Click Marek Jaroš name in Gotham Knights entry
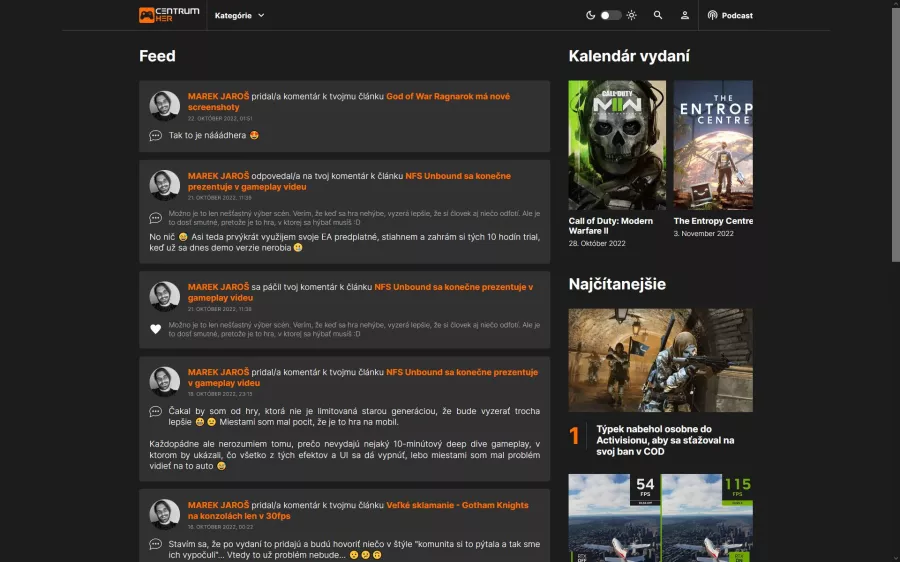The width and height of the screenshot is (900, 562). 218,505
